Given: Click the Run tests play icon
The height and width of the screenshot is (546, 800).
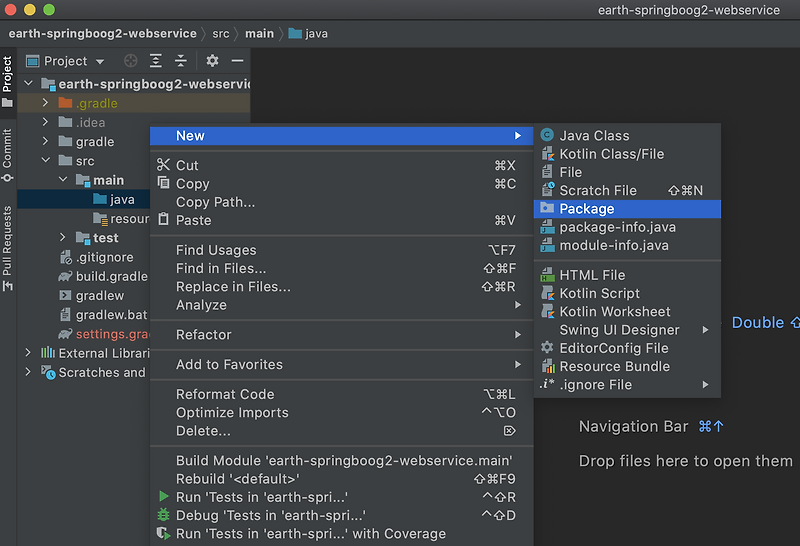Looking at the screenshot, I should (165, 497).
